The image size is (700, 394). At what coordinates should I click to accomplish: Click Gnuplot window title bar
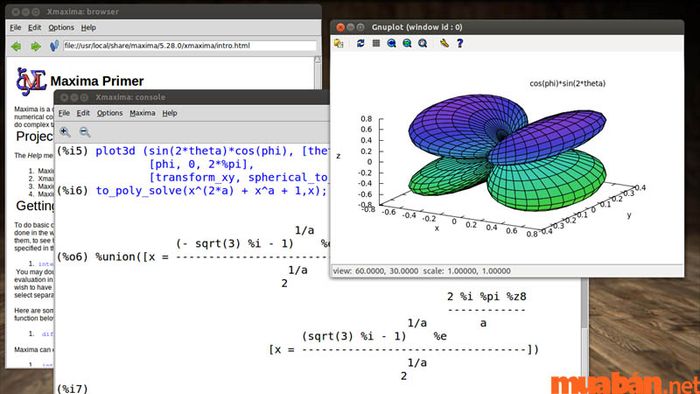click(x=507, y=27)
